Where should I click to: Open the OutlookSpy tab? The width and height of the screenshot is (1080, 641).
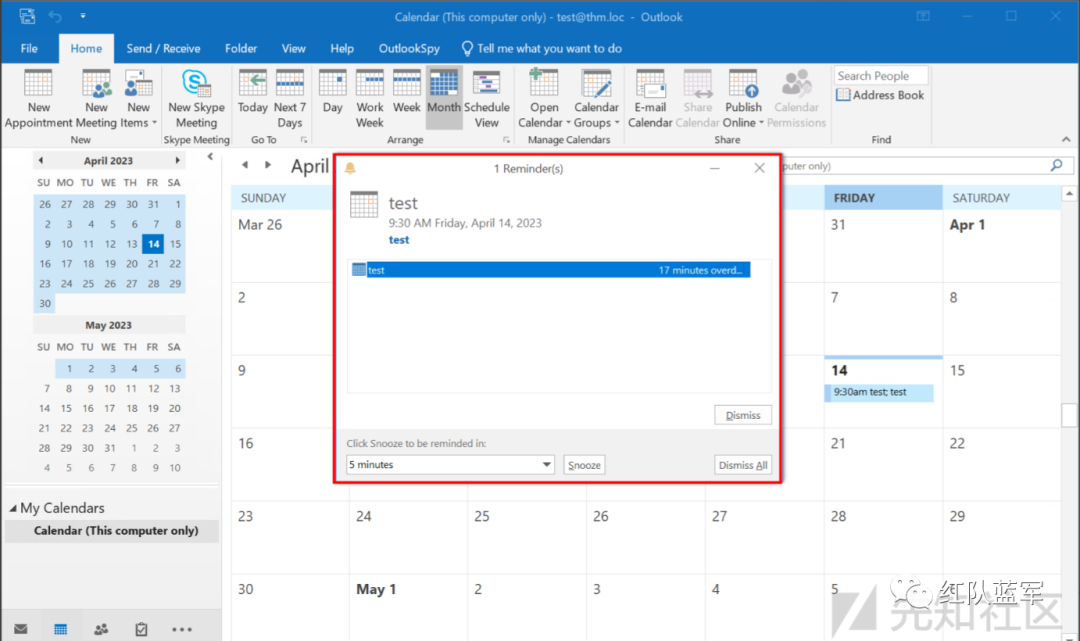pos(409,48)
